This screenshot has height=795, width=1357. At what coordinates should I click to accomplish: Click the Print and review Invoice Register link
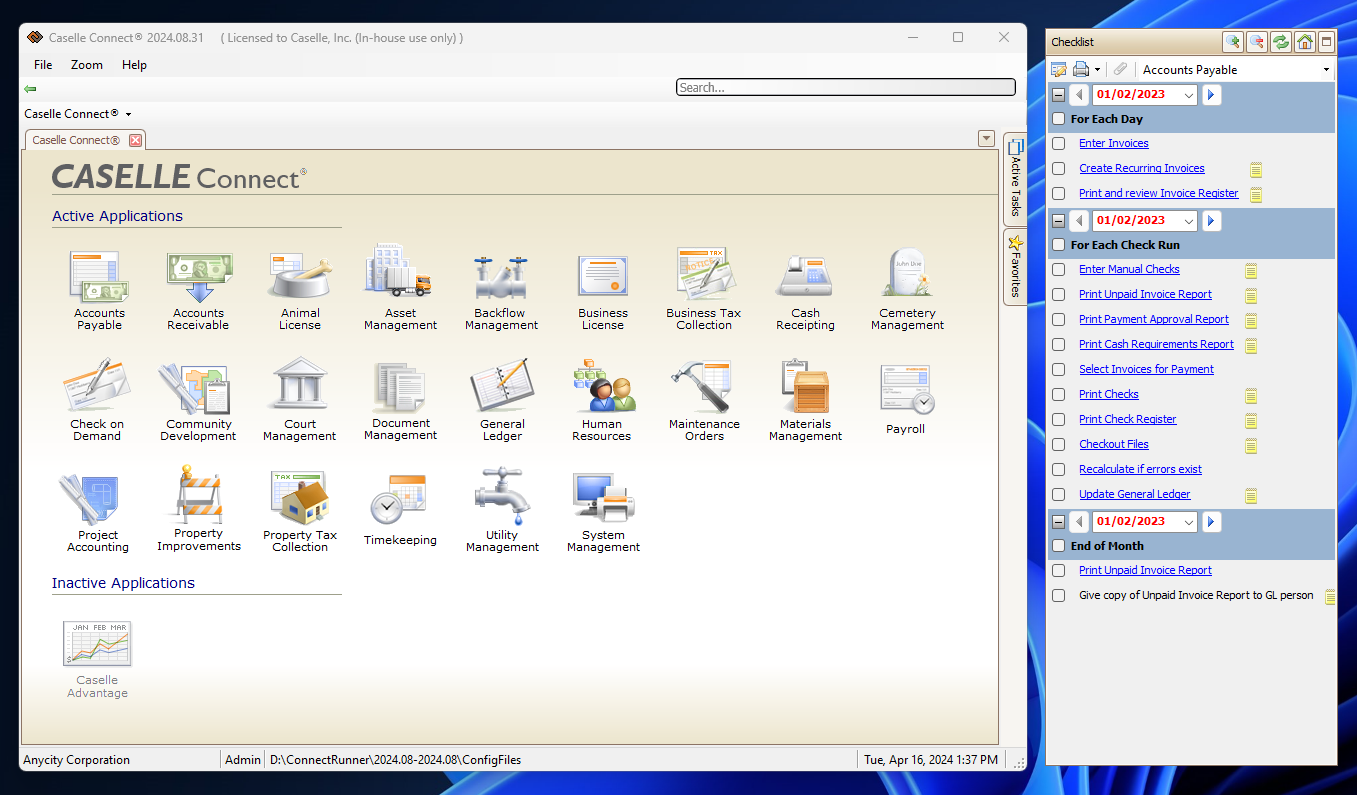[x=1158, y=194]
